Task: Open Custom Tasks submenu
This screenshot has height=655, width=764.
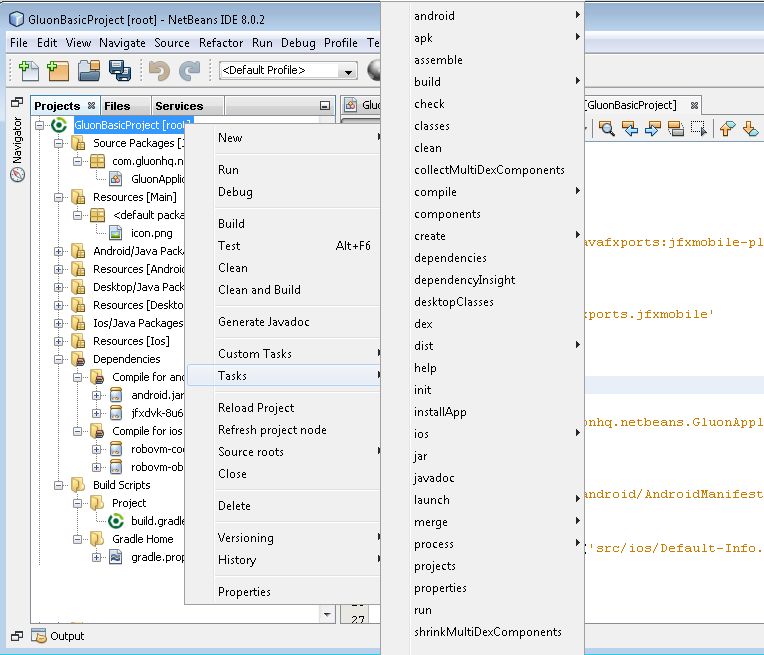Action: (x=283, y=354)
